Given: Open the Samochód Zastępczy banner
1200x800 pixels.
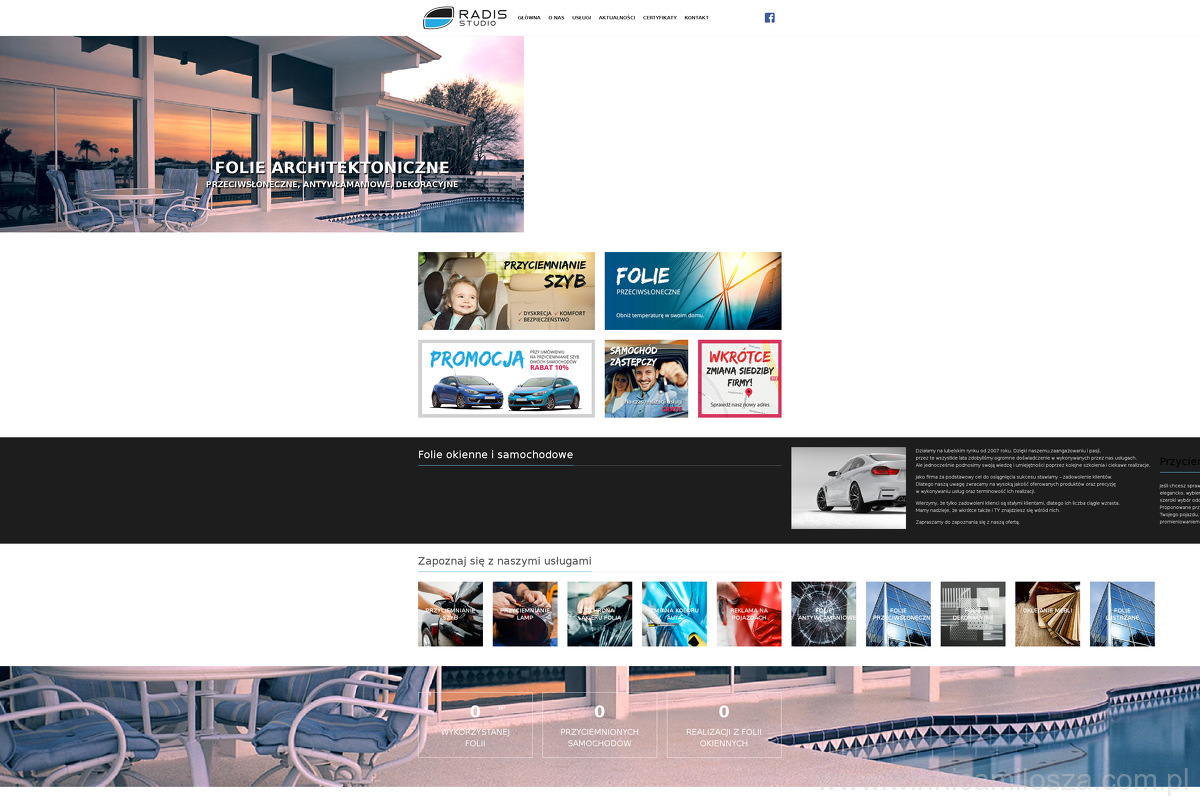Looking at the screenshot, I should pyautogui.click(x=646, y=379).
